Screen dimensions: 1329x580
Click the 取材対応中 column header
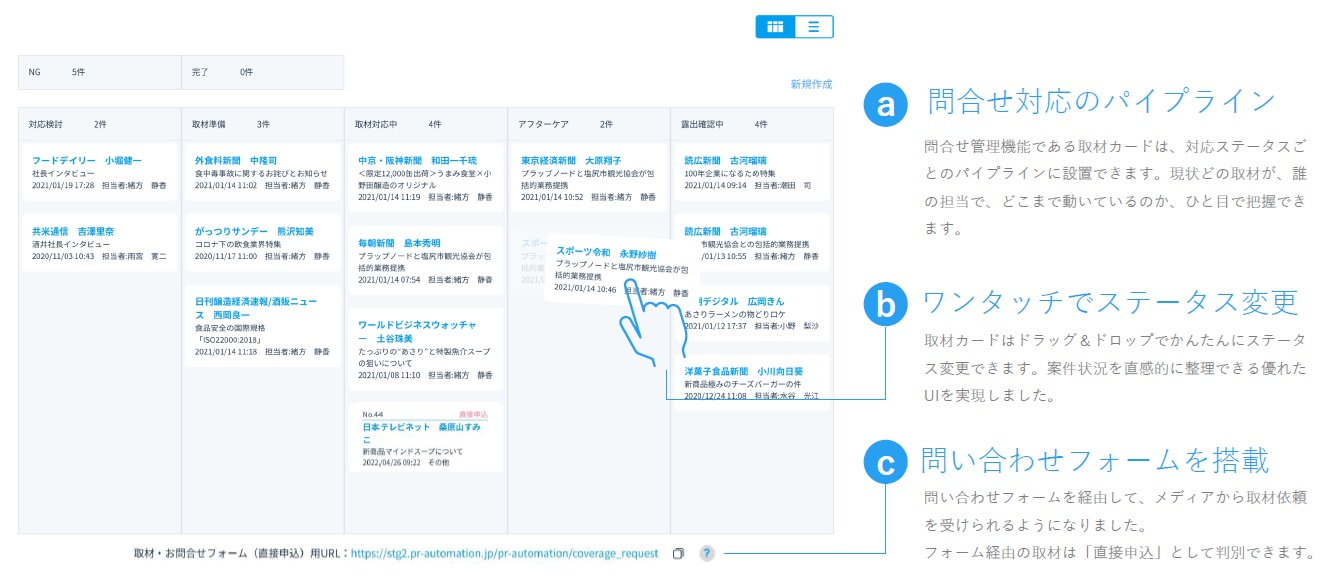click(x=425, y=125)
